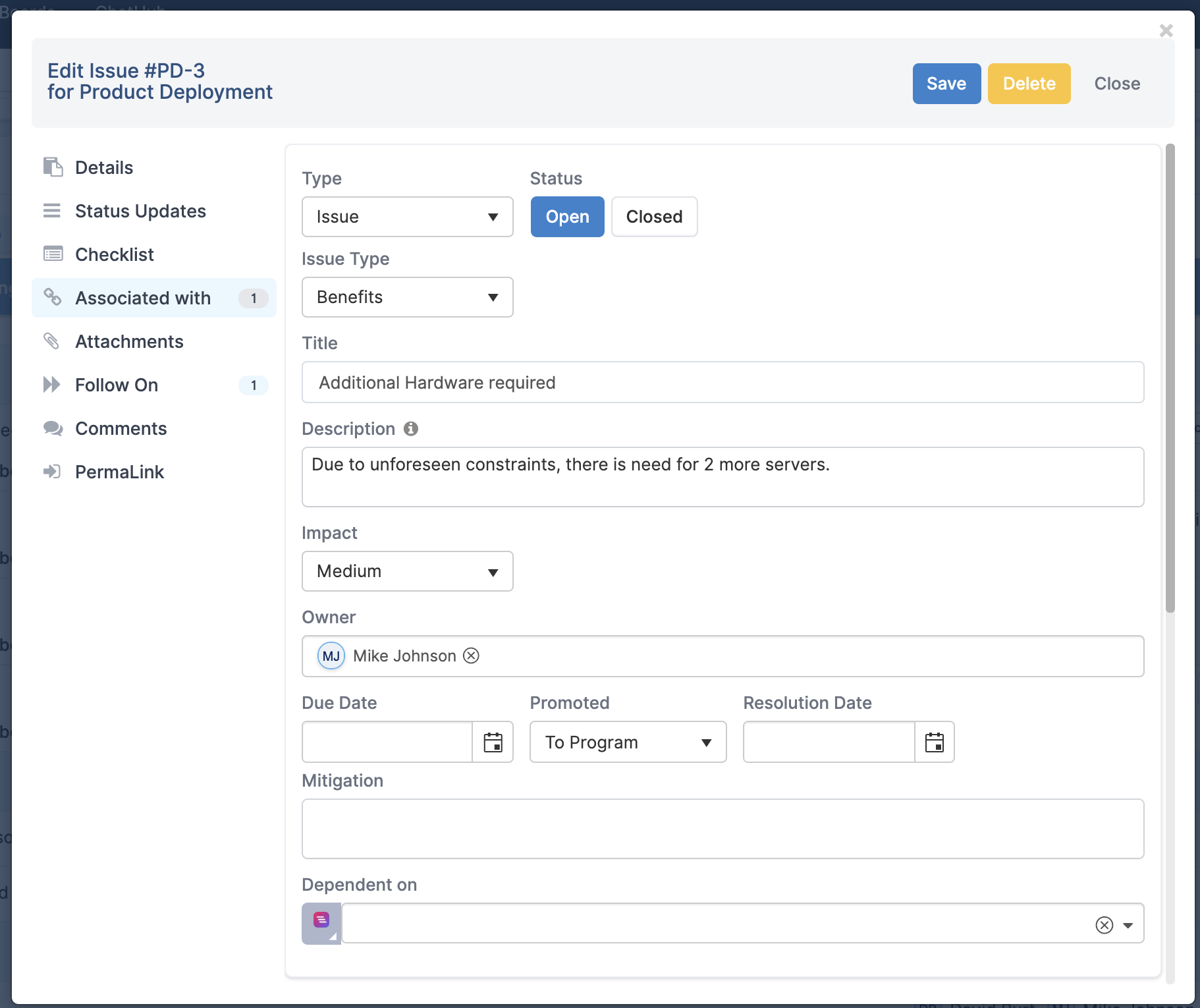The image size is (1200, 1008).
Task: Open the Checklist tab
Action: 154,254
